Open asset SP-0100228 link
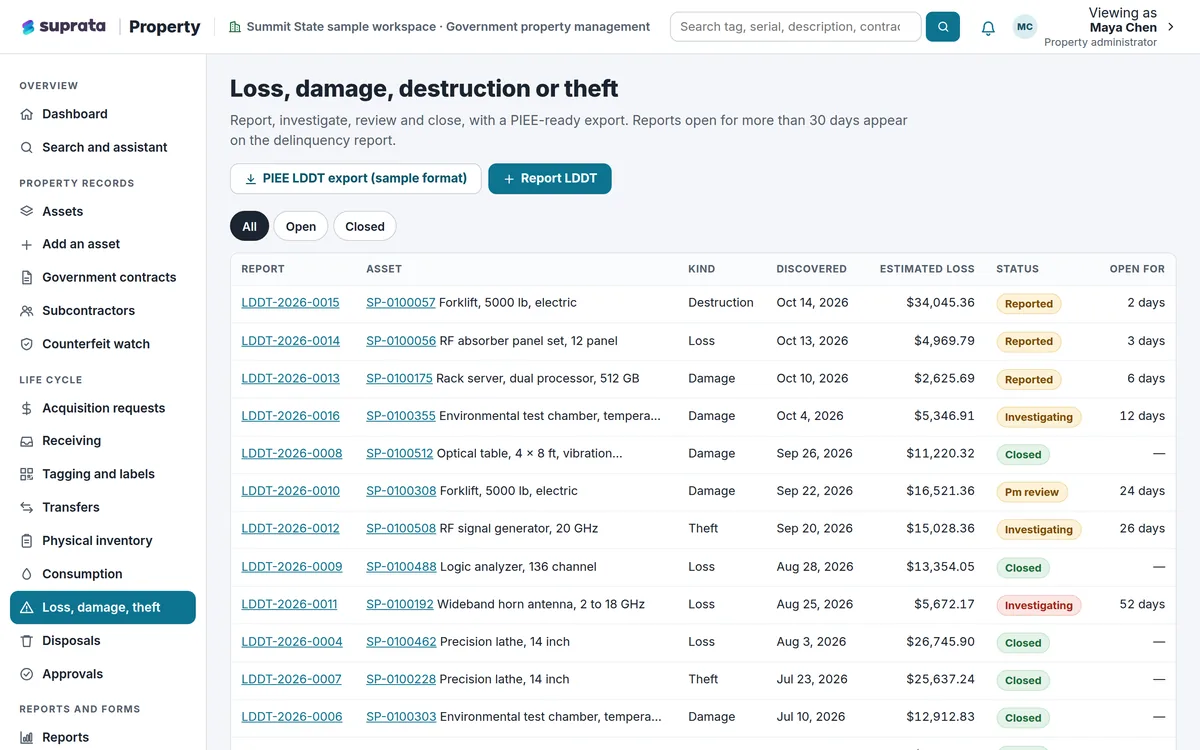Image resolution: width=1200 pixels, height=750 pixels. 401,679
